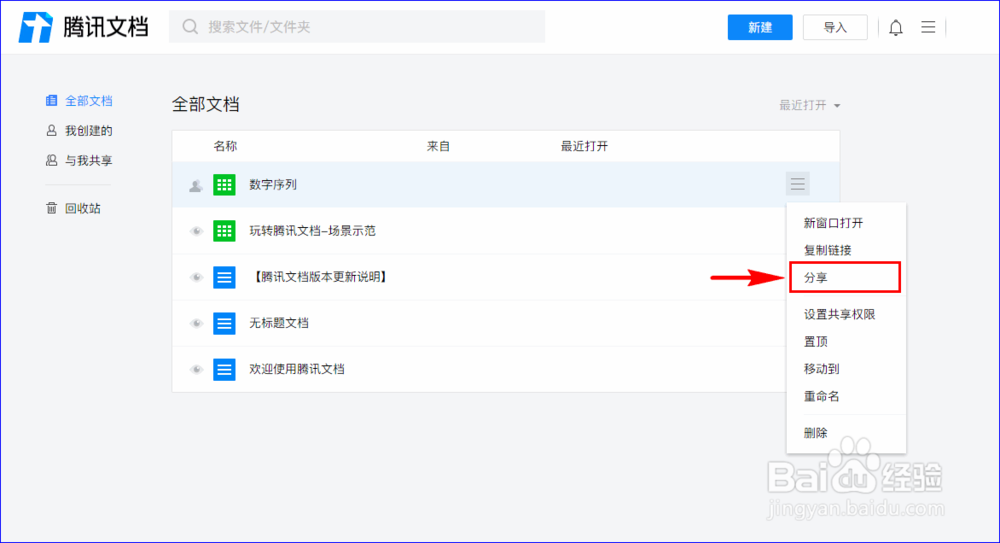The height and width of the screenshot is (543, 1000).
Task: Click the 回收站 trash icon
Action: (52, 208)
